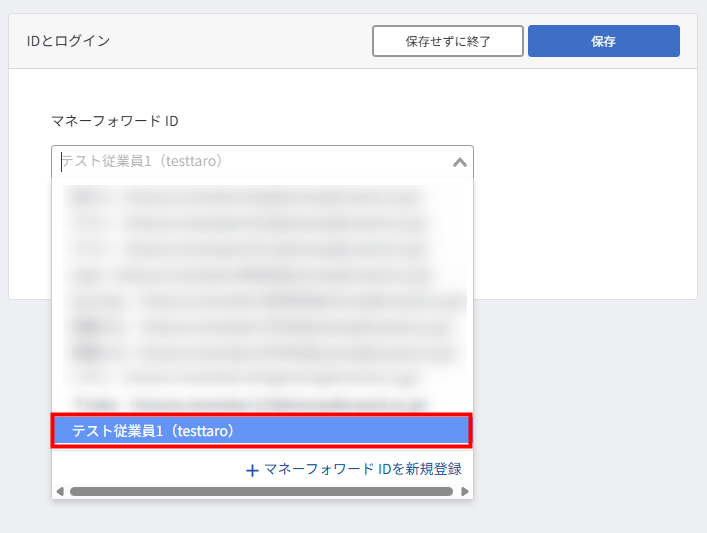707x533 pixels.
Task: Click the 保存 button
Action: [x=604, y=41]
